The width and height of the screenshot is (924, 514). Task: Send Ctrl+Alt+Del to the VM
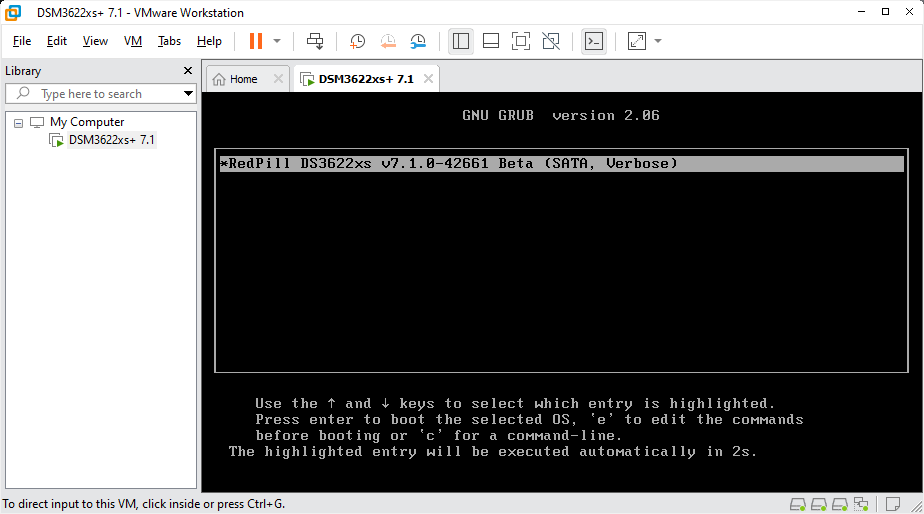coord(315,41)
